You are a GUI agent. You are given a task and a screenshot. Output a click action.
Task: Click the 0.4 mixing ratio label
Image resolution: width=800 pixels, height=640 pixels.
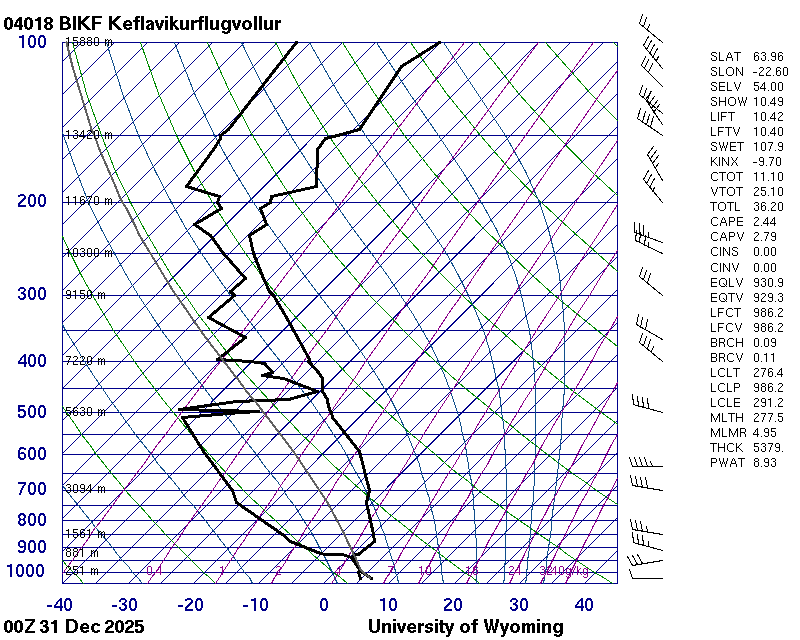(154, 571)
